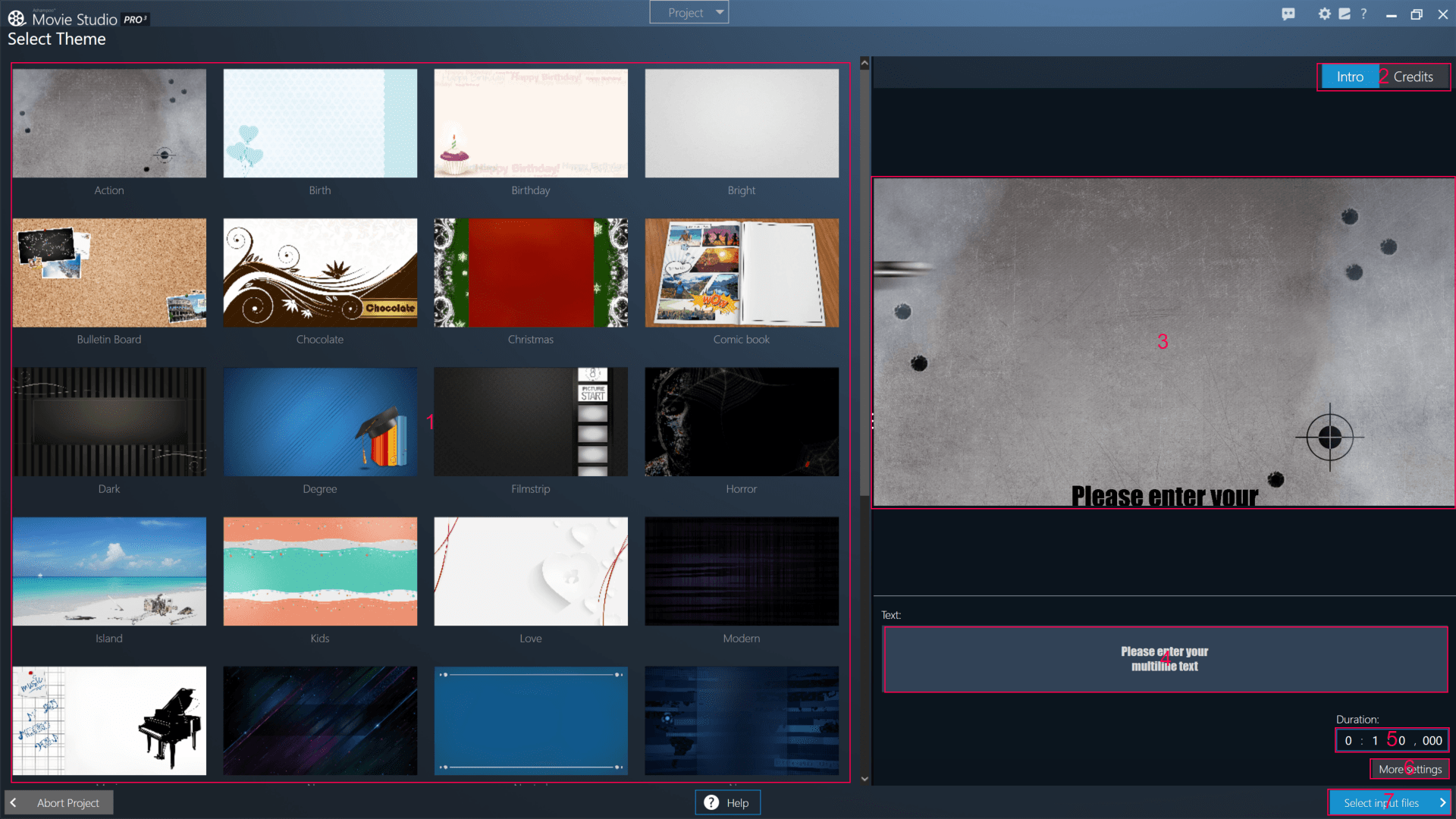The image size is (1456, 819).
Task: Select the Dark theme thumbnail
Action: 109,422
